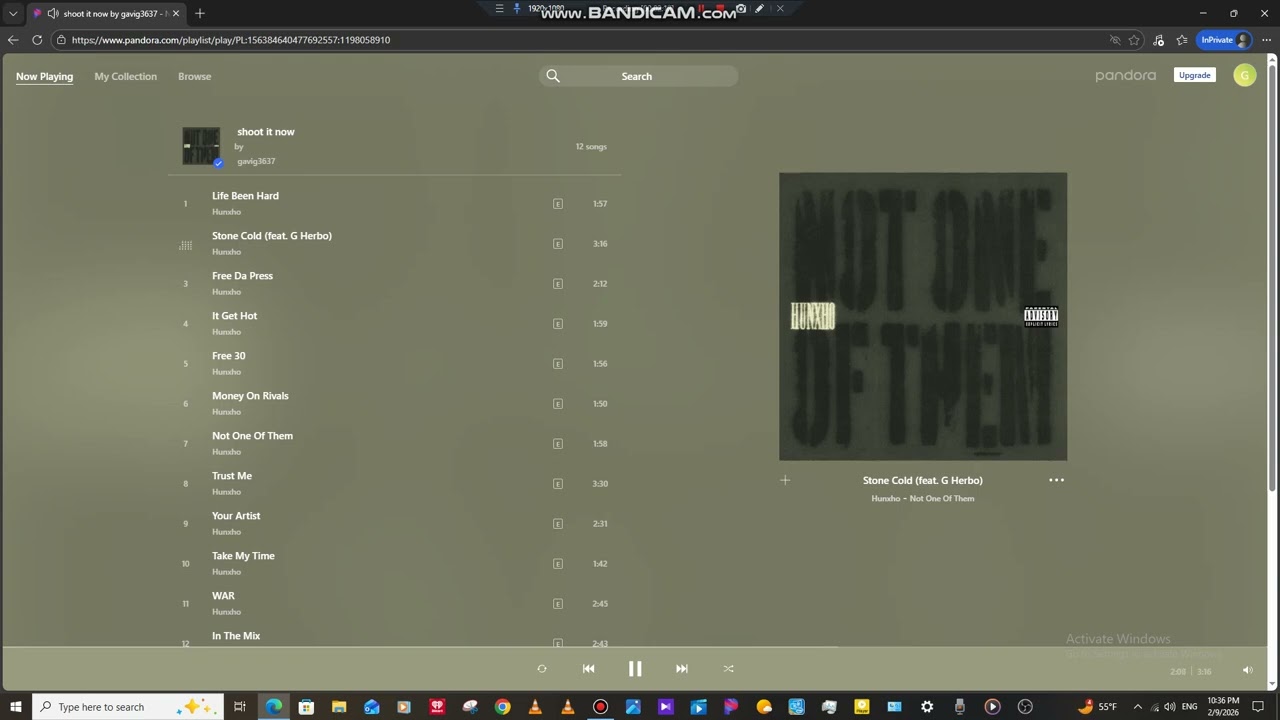Toggle shuffle in the player bar

pos(728,669)
